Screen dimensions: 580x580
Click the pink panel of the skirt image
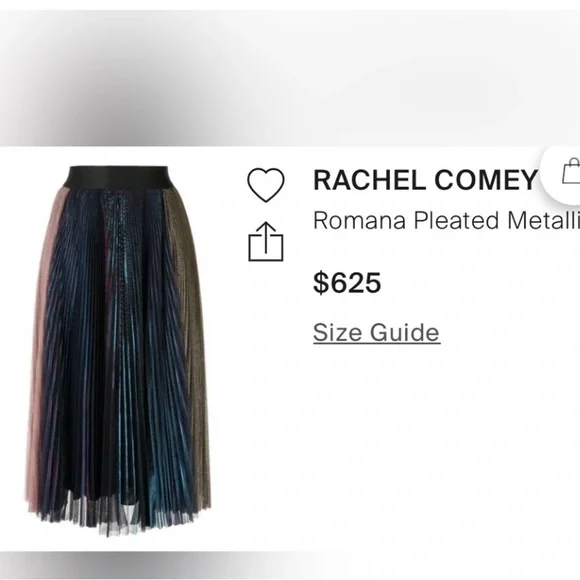coord(43,333)
